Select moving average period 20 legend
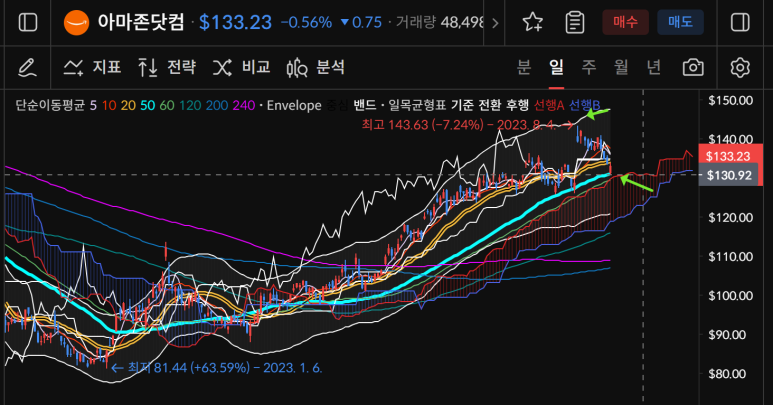The image size is (773, 405). [128, 105]
